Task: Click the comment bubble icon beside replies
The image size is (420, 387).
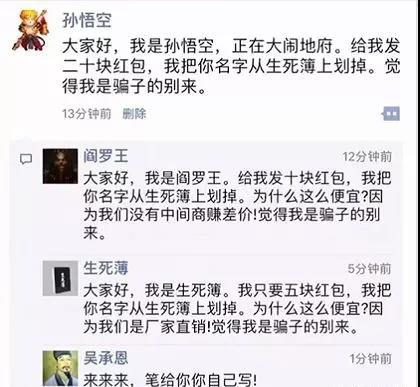Action: coord(26,159)
